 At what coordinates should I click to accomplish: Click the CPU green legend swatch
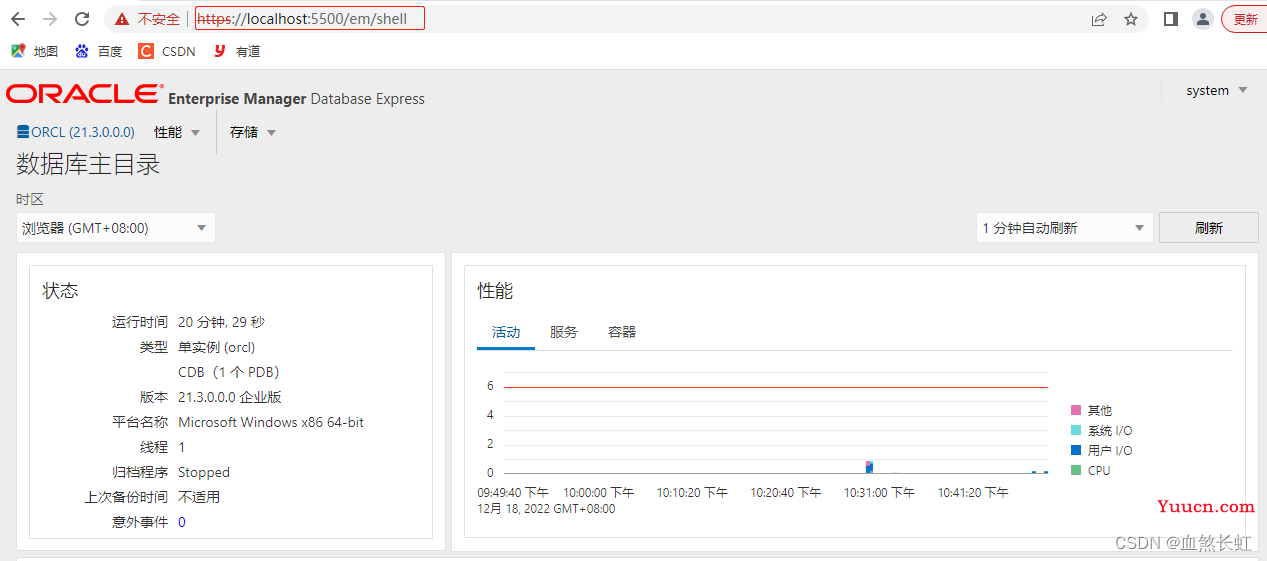click(x=1076, y=470)
